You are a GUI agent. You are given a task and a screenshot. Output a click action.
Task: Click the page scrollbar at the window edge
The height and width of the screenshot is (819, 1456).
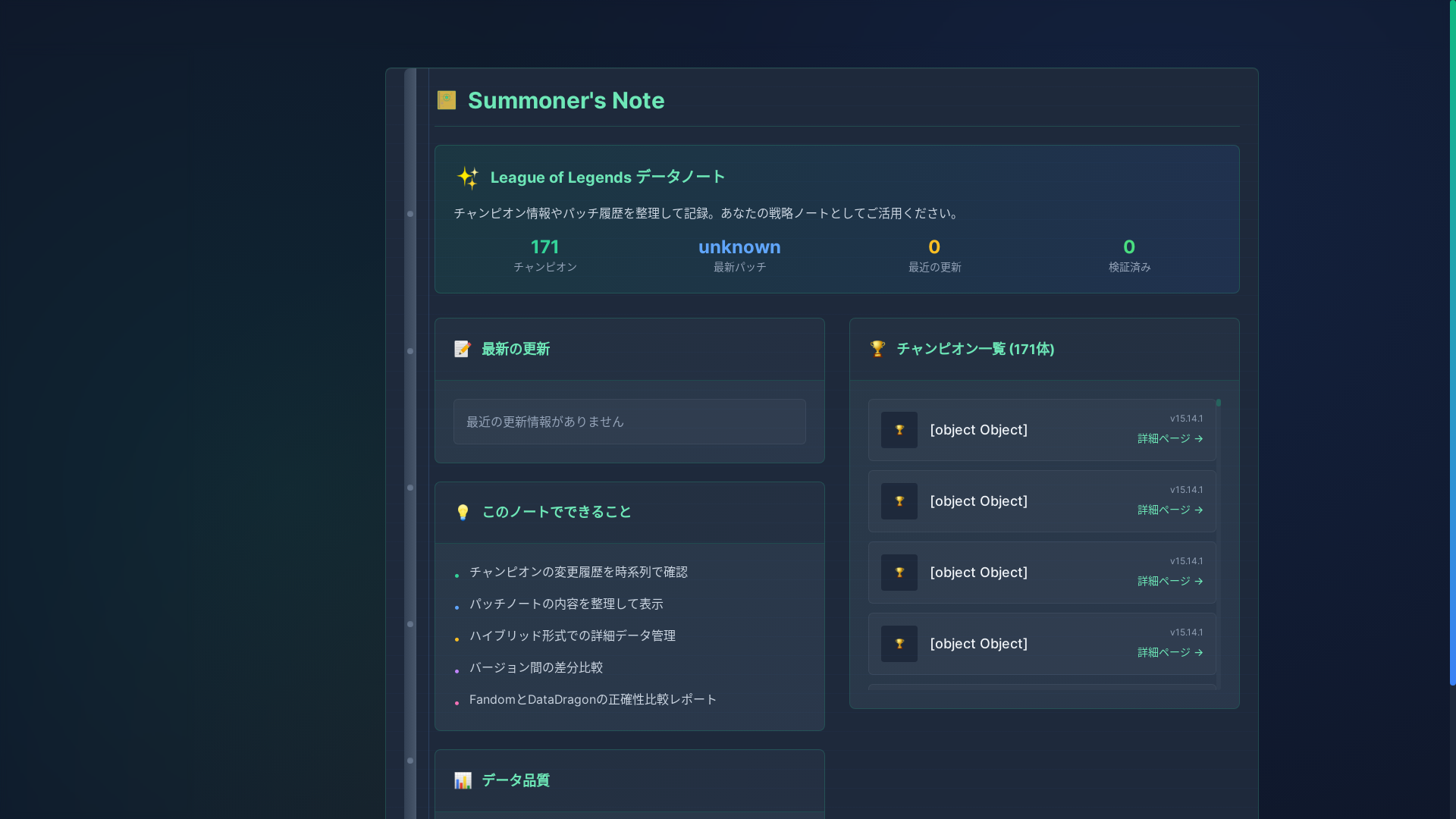[x=1452, y=341]
